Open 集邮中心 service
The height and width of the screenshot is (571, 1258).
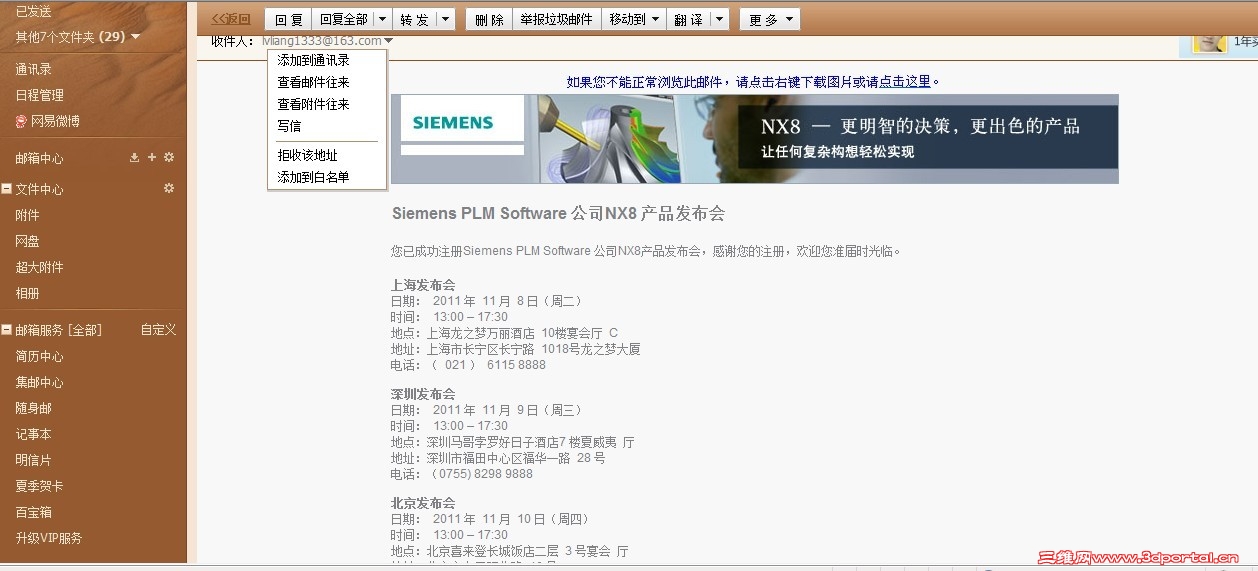click(39, 382)
